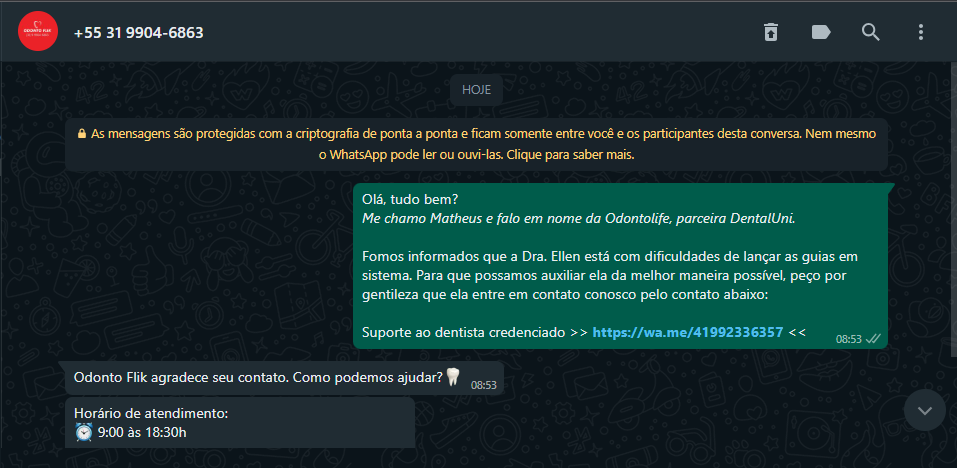Click the trash bin icon in header

(771, 32)
